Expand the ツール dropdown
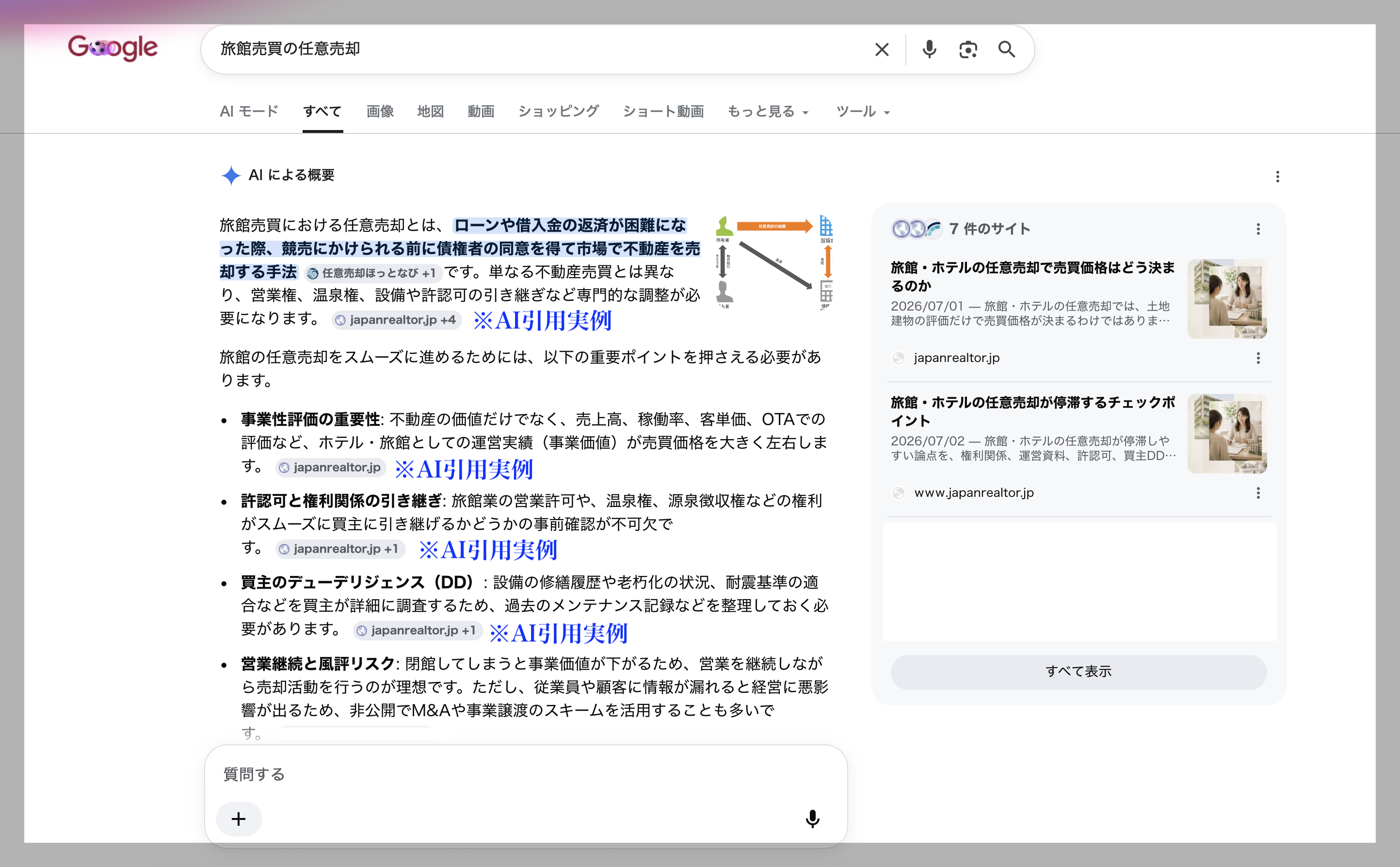The image size is (1400, 867). tap(863, 111)
